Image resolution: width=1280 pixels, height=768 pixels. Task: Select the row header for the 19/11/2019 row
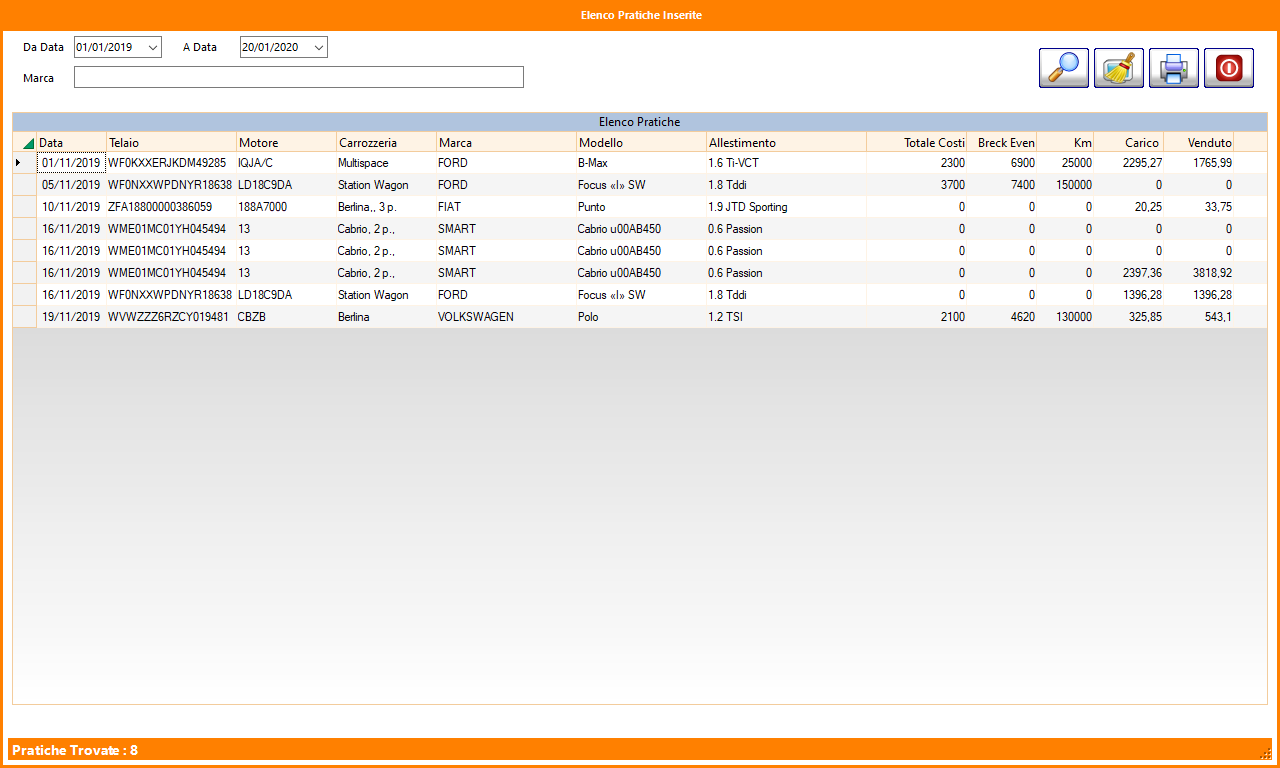pyautogui.click(x=25, y=316)
